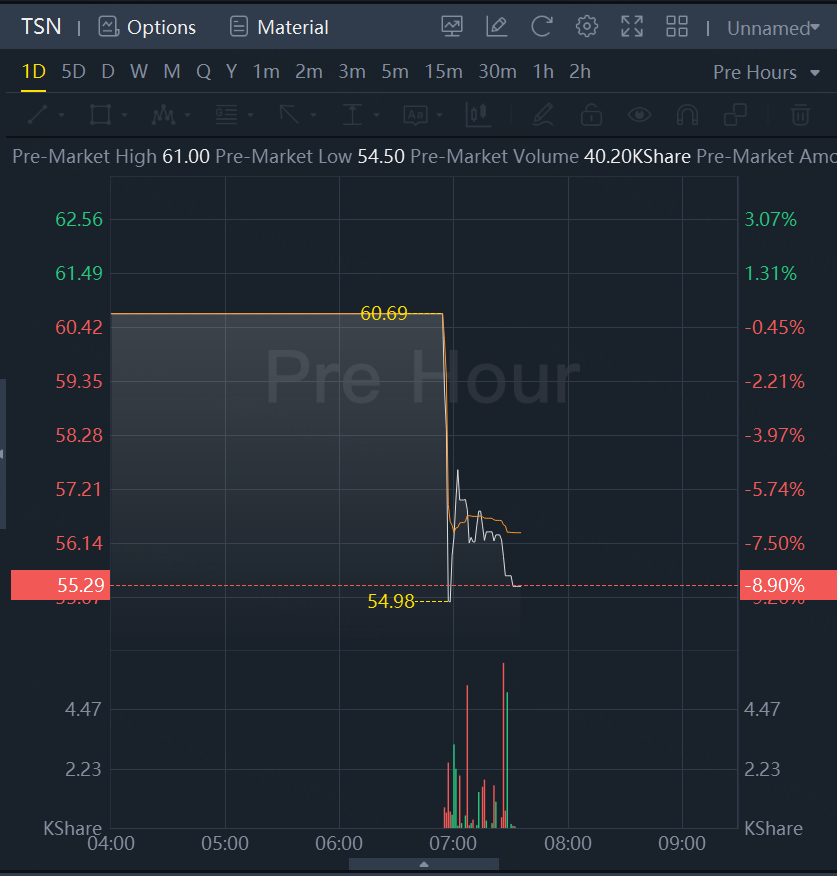Toggle the magnet snap mode
The width and height of the screenshot is (837, 876).
pos(687,115)
